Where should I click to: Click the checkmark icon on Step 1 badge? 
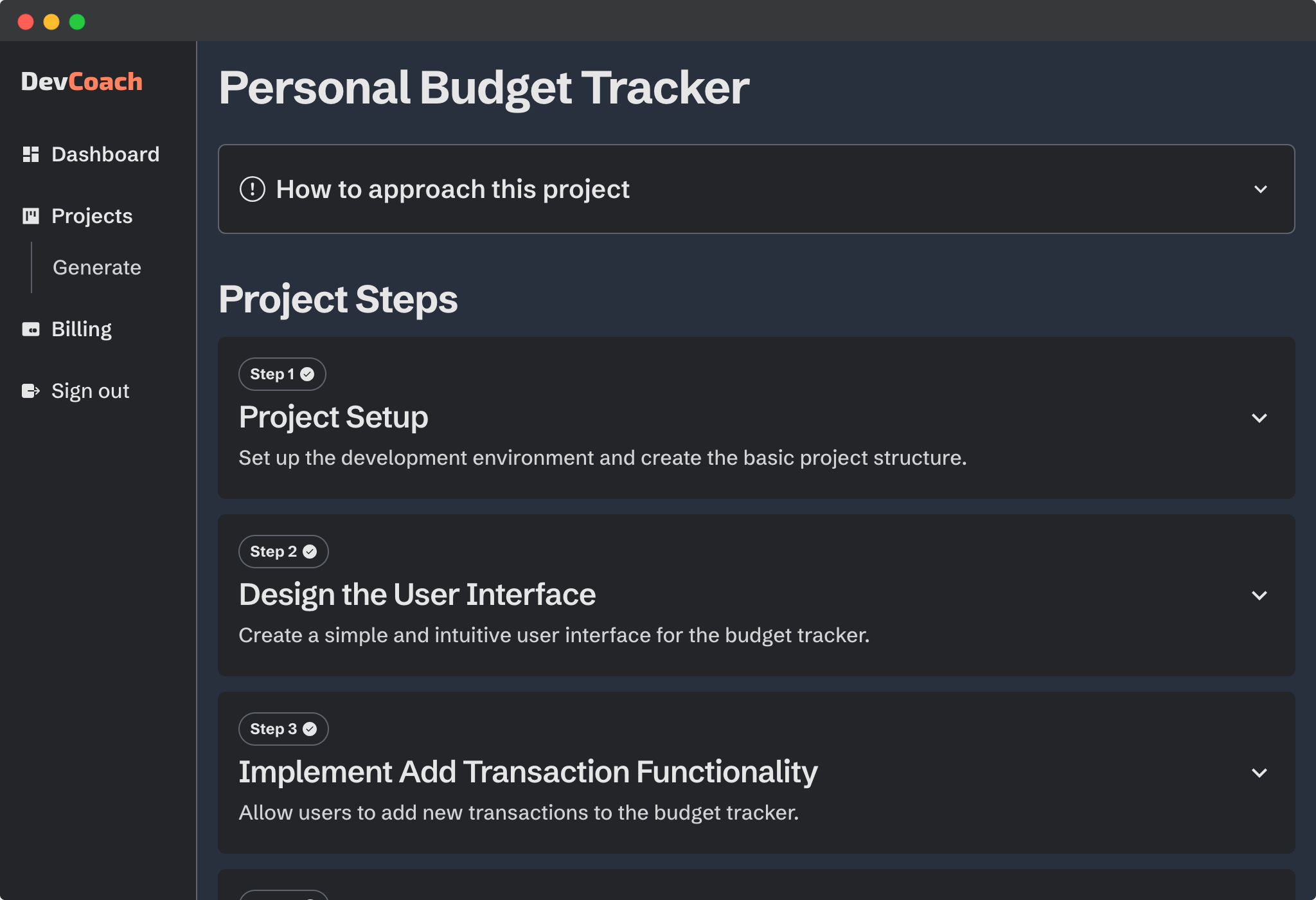(308, 373)
